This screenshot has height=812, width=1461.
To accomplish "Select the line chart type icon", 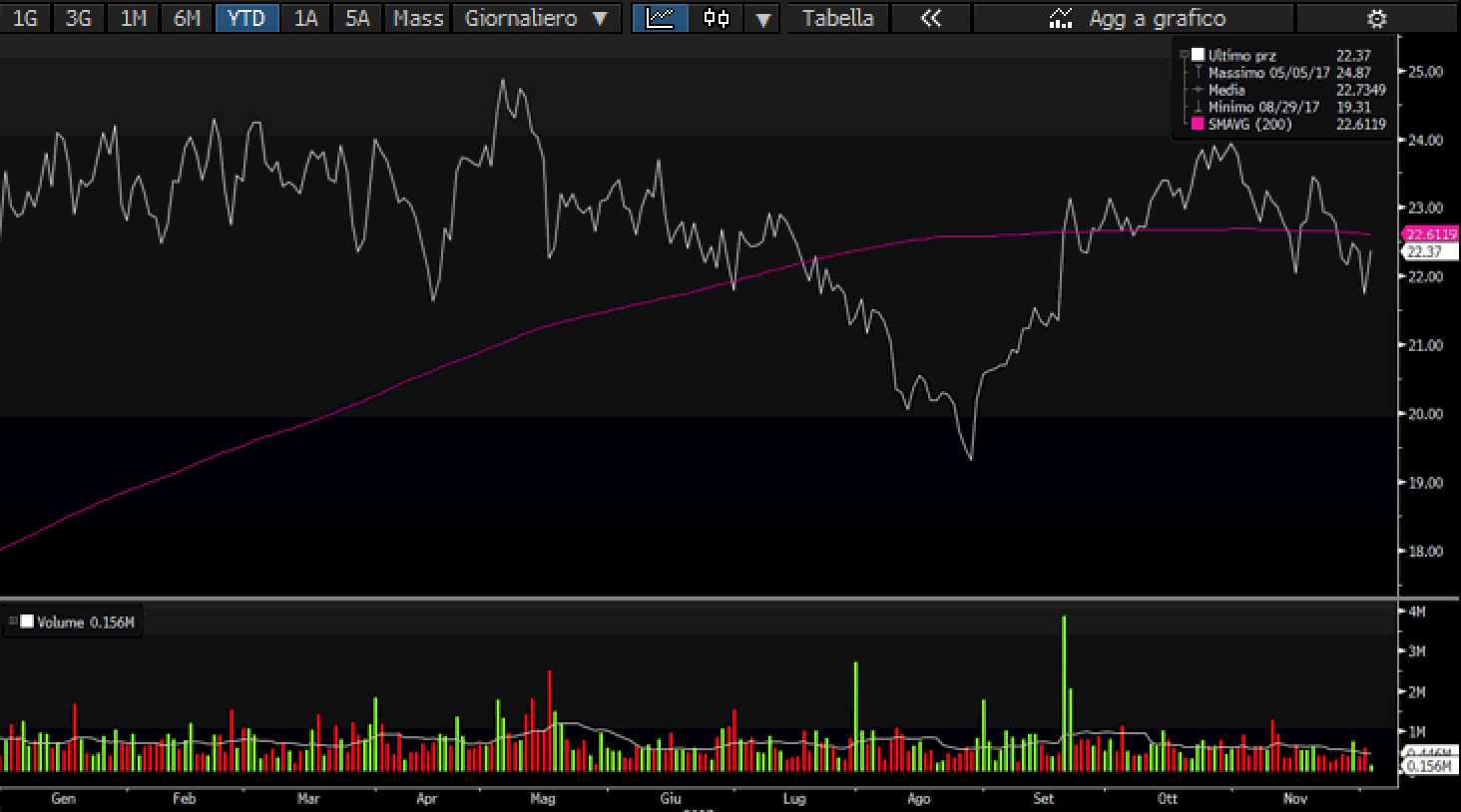I will click(x=660, y=18).
